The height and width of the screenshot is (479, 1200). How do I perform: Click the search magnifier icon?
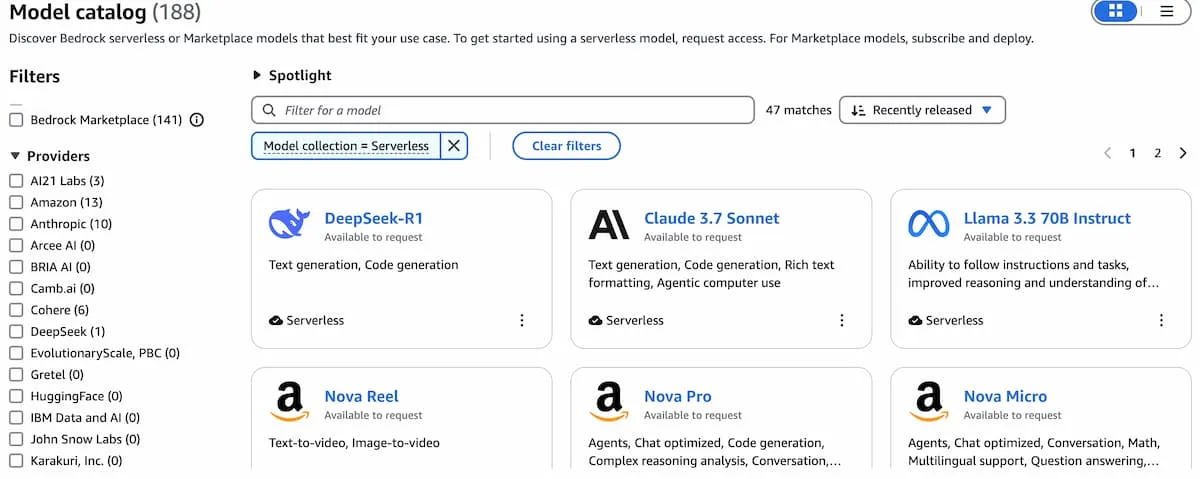point(269,110)
